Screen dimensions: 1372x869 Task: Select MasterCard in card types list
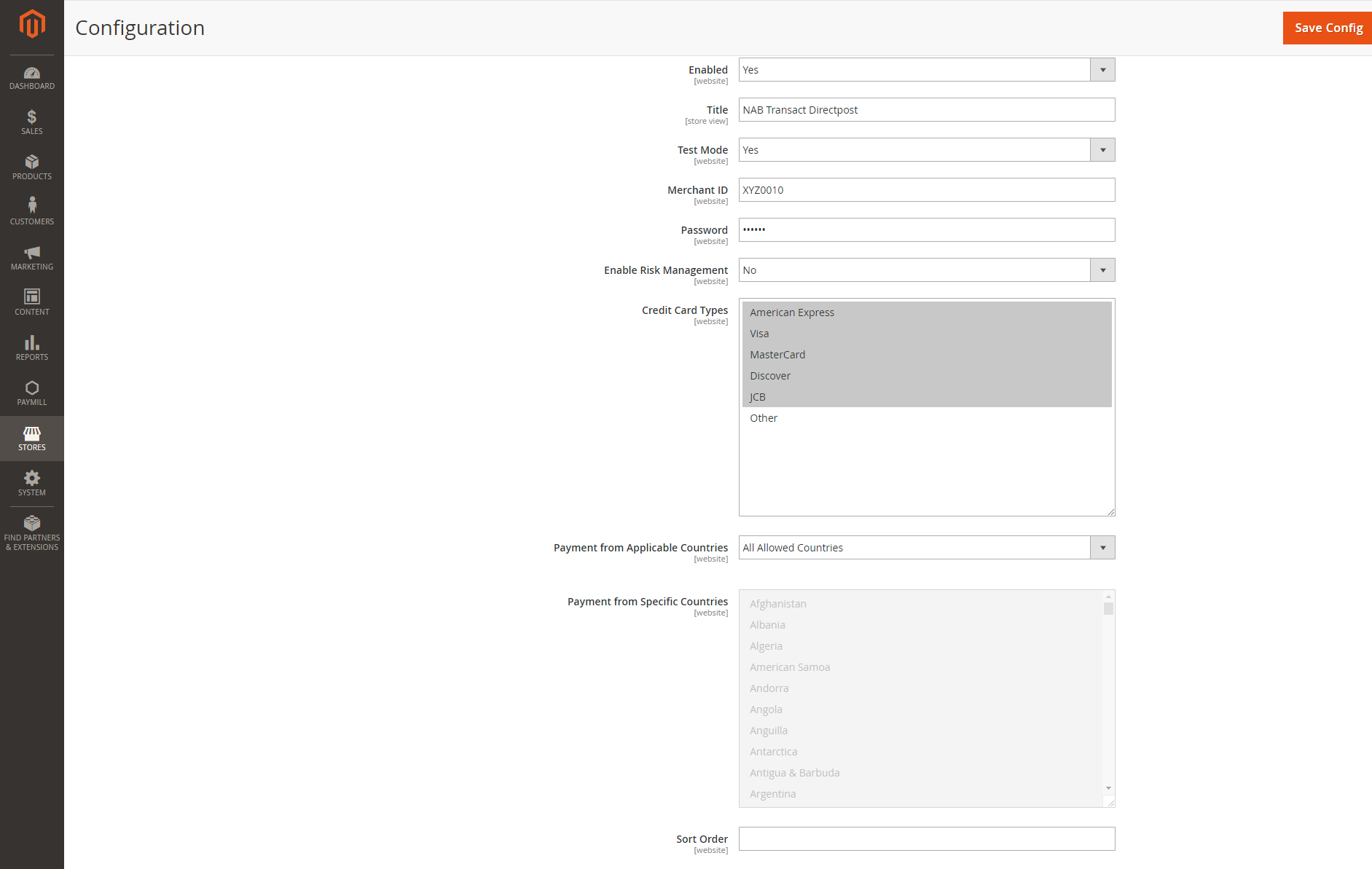927,355
